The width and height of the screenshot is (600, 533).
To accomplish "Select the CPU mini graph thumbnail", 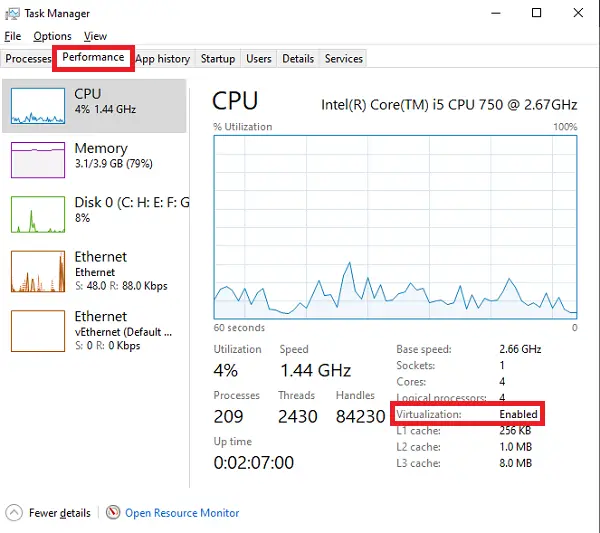I will (37, 105).
